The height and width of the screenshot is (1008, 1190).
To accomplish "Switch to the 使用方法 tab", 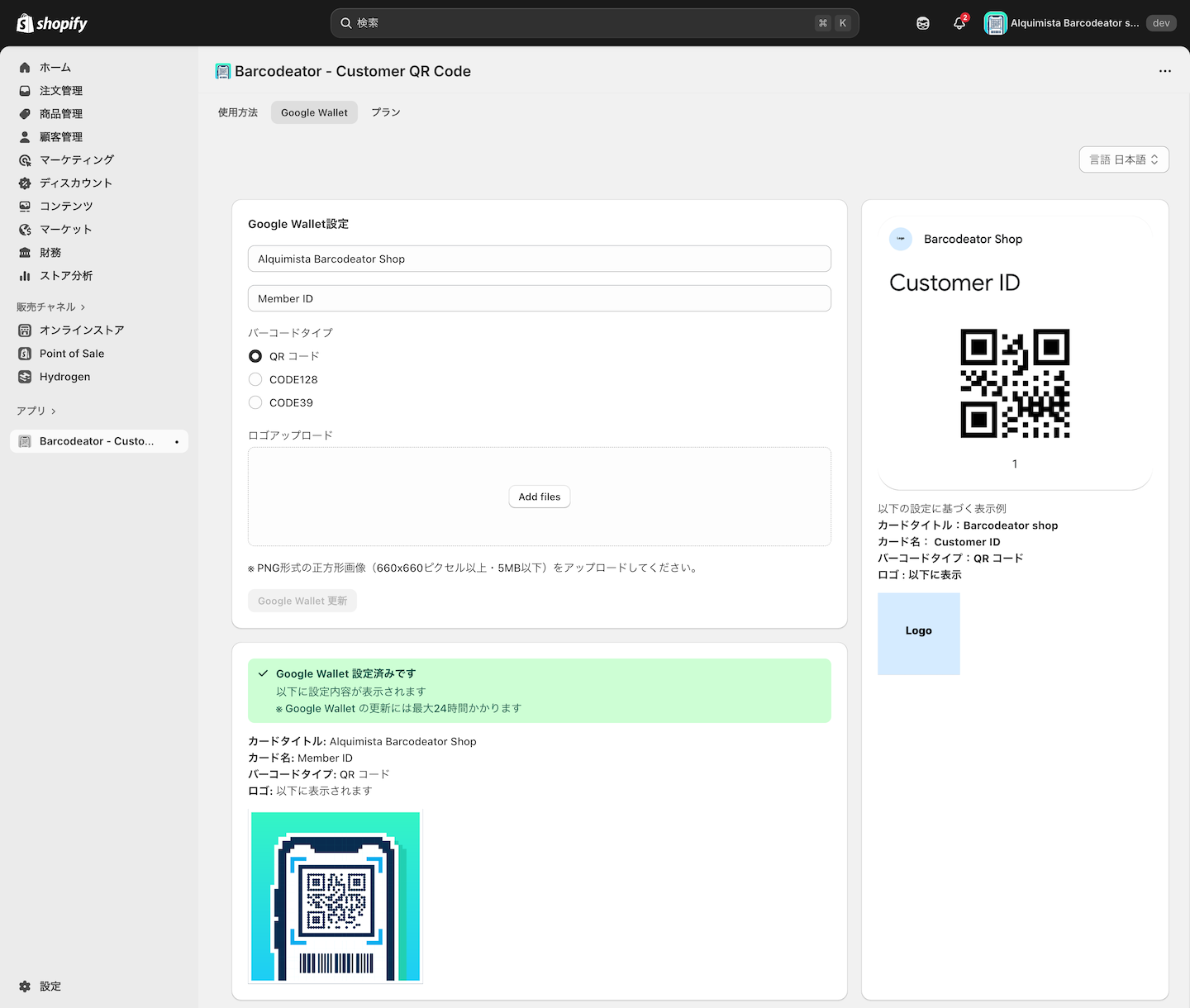I will pos(238,112).
